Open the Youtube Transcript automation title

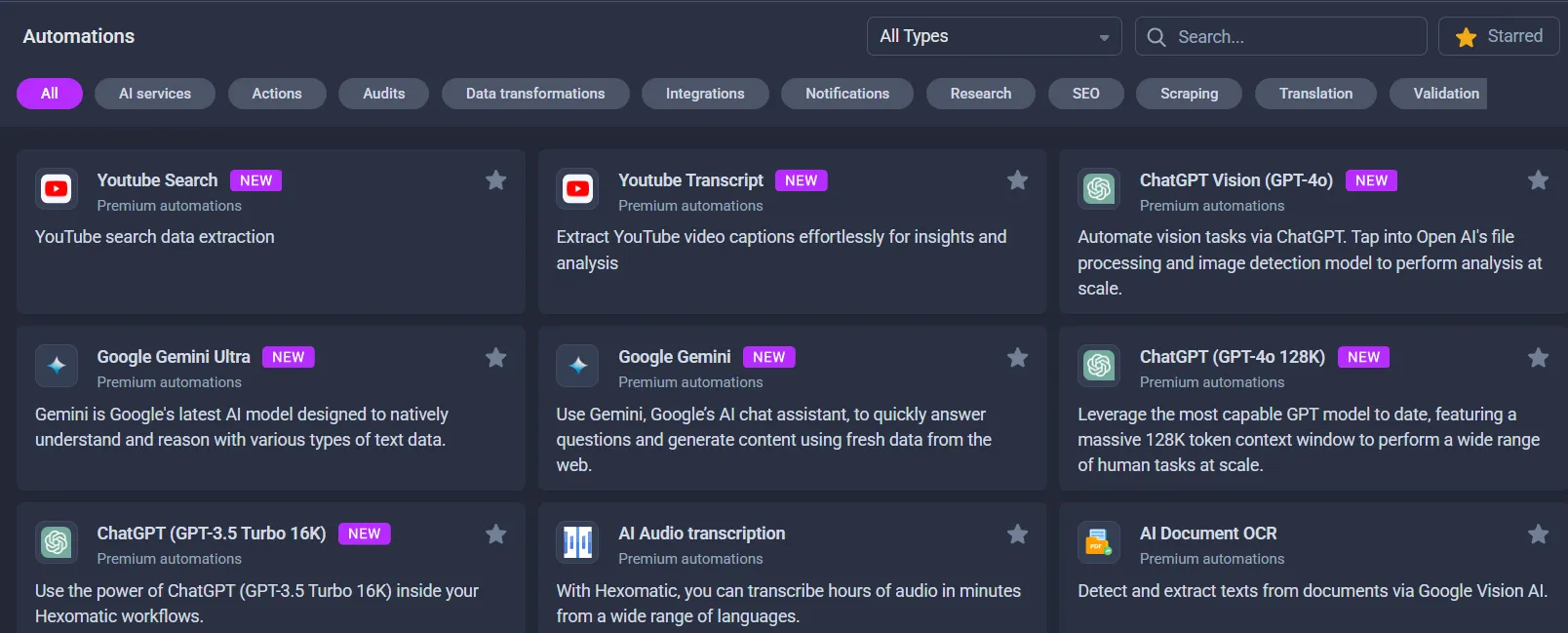coord(690,180)
